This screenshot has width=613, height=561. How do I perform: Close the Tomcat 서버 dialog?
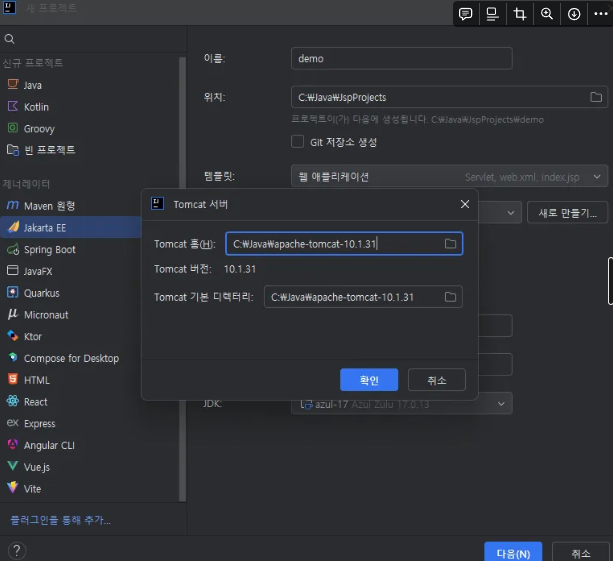464,204
